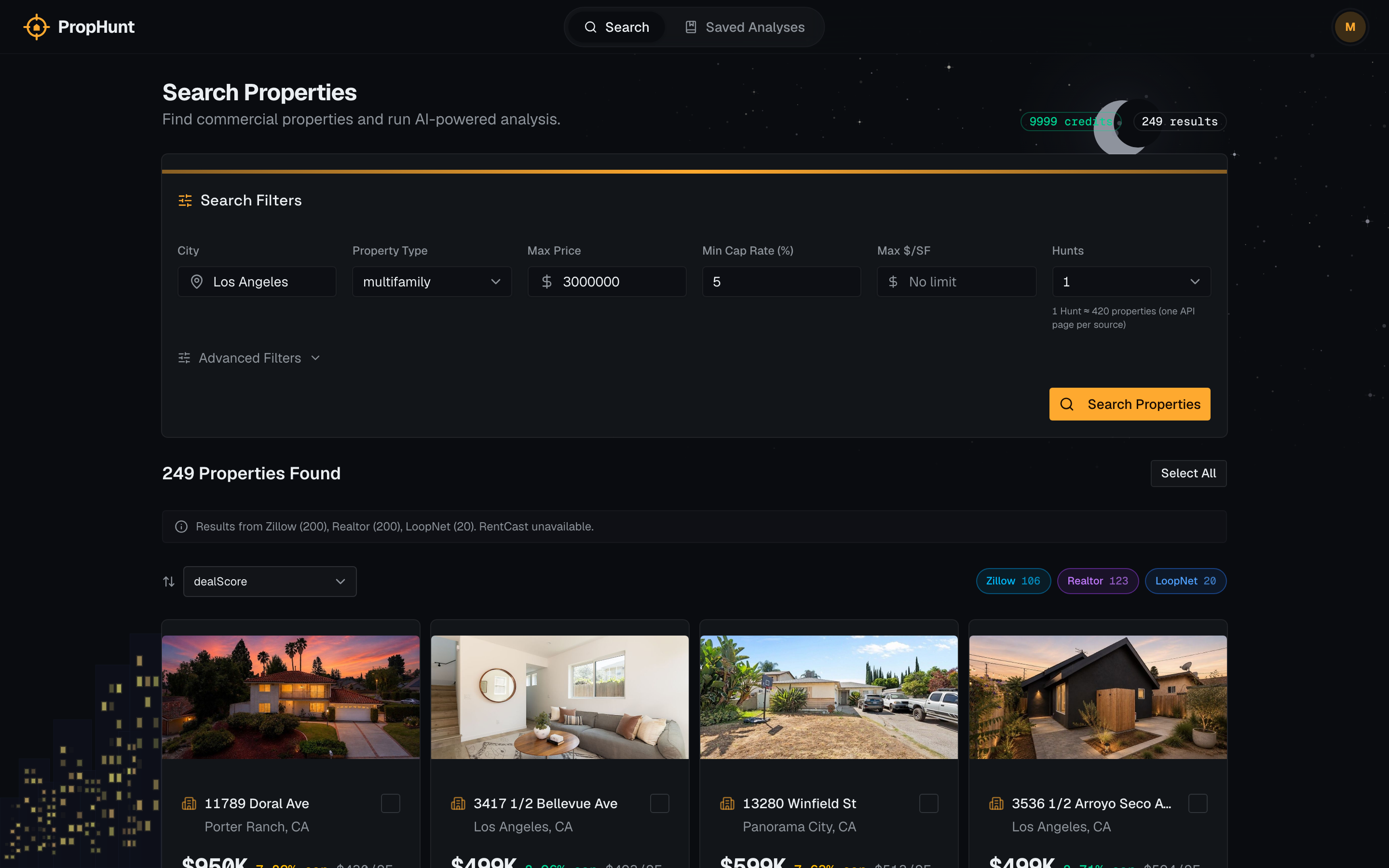1389x868 pixels.
Task: Open the 3417 1/2 Bellevue Ave interior photo
Action: 559,697
